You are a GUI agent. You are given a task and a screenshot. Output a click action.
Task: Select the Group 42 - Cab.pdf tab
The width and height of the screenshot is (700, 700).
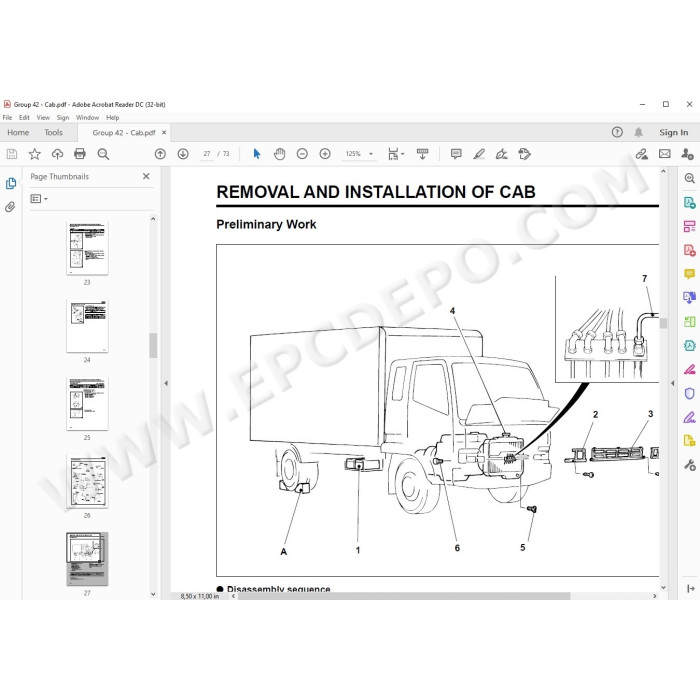coord(124,133)
